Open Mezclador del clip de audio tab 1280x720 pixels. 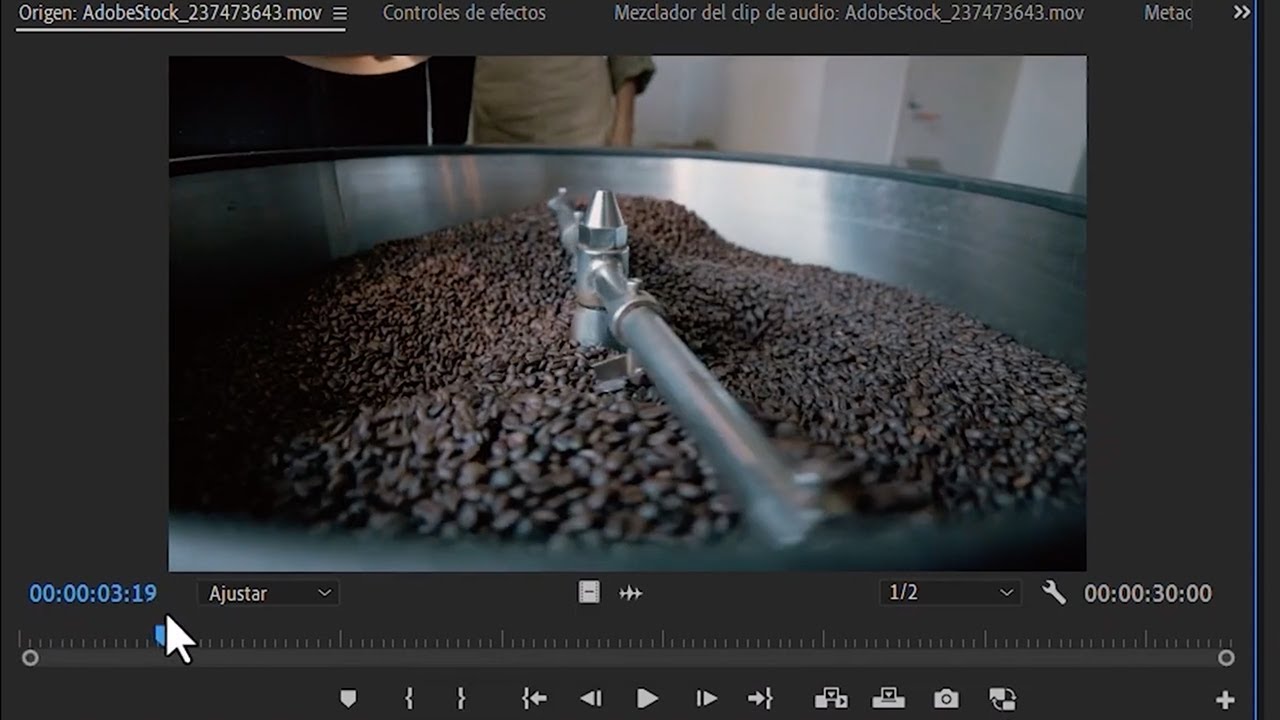point(848,13)
